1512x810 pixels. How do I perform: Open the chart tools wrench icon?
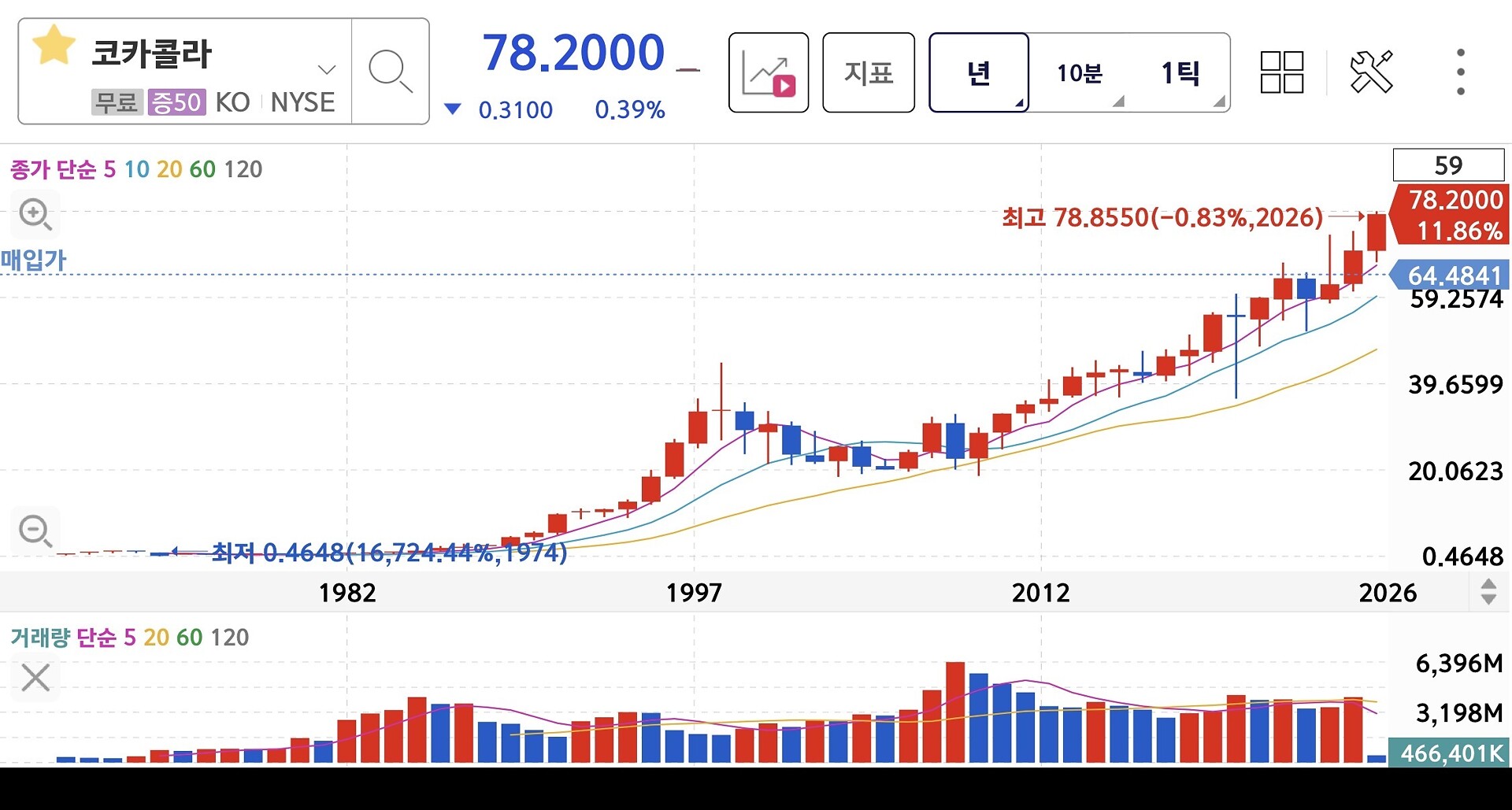point(1371,72)
